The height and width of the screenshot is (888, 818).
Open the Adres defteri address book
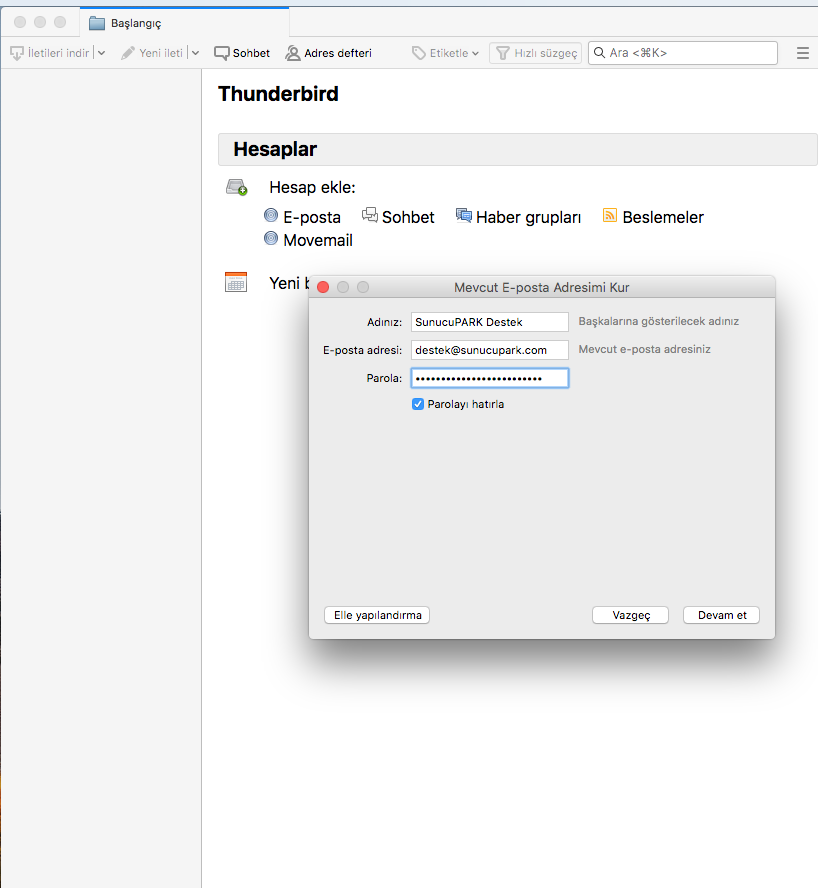click(x=329, y=53)
